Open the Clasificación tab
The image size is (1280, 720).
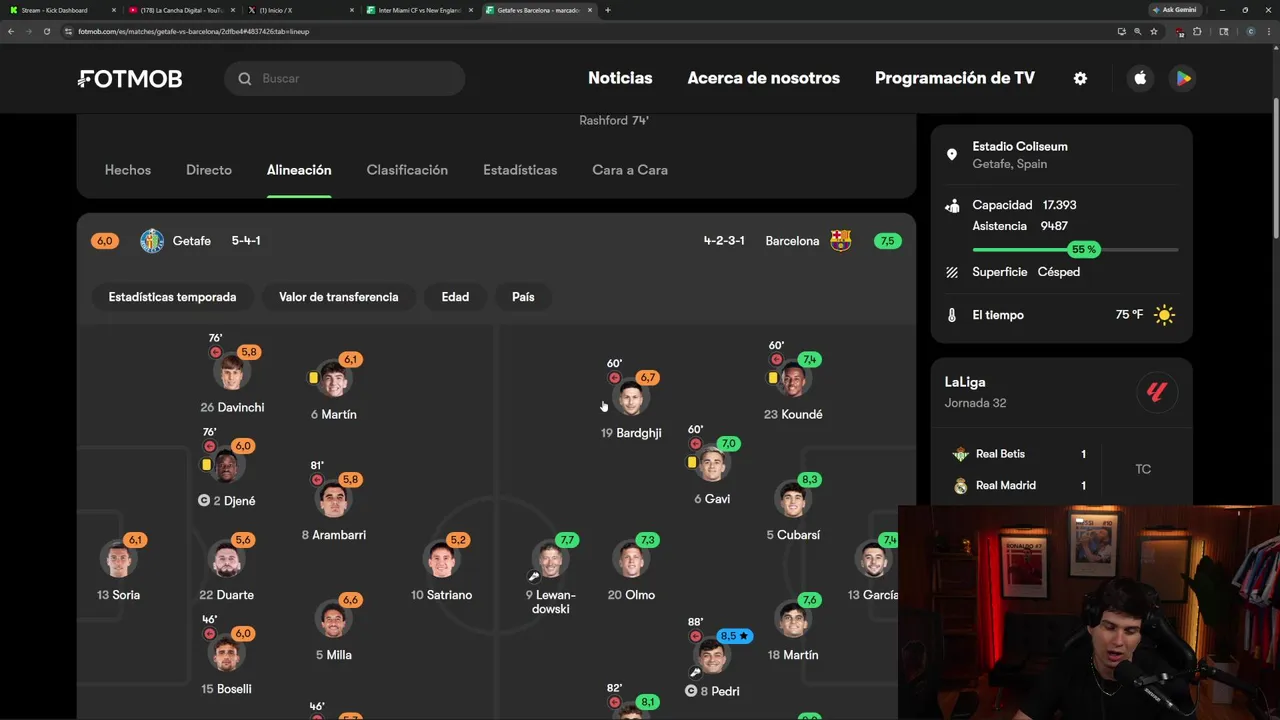[407, 170]
